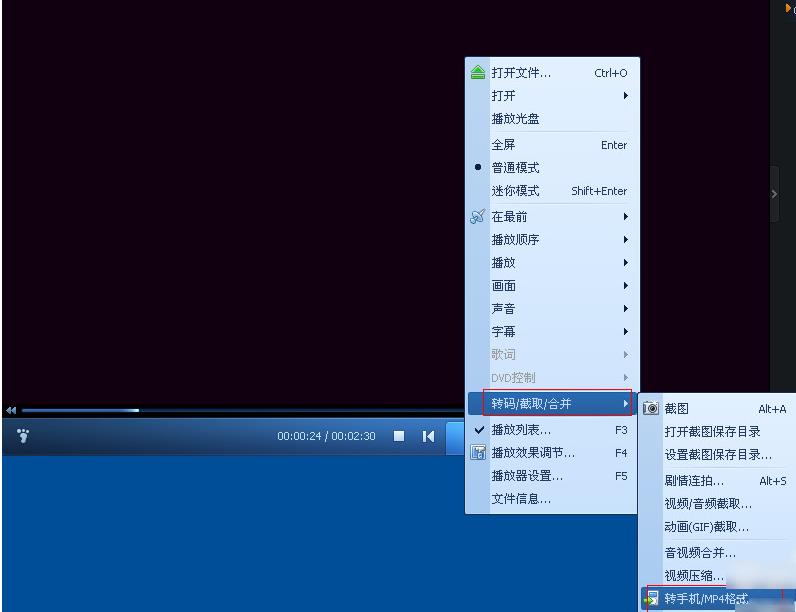Expand the 播放 submenu
This screenshot has width=796, height=612.
coord(552,263)
